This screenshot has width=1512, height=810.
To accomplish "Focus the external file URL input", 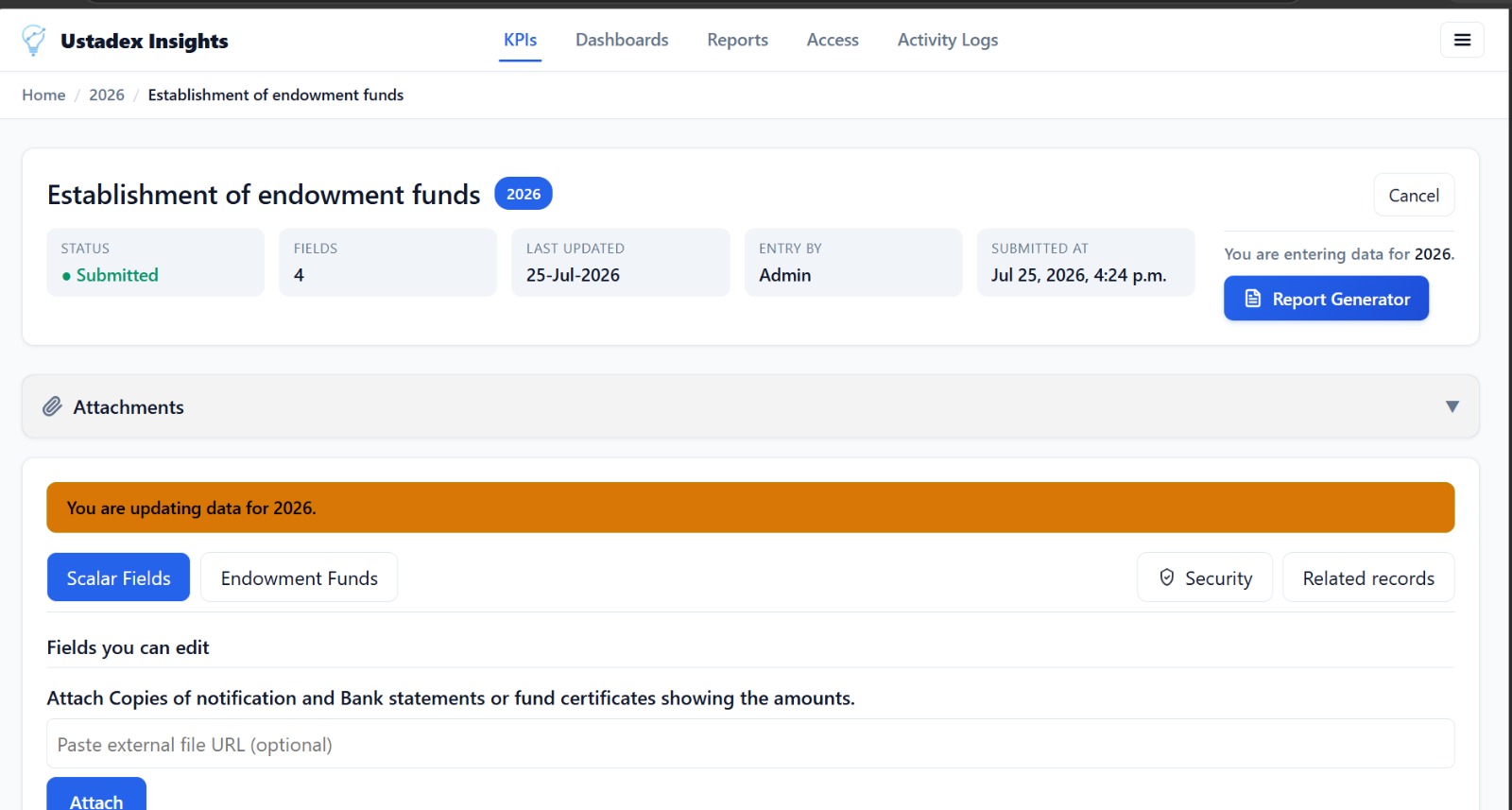I will (x=750, y=744).
